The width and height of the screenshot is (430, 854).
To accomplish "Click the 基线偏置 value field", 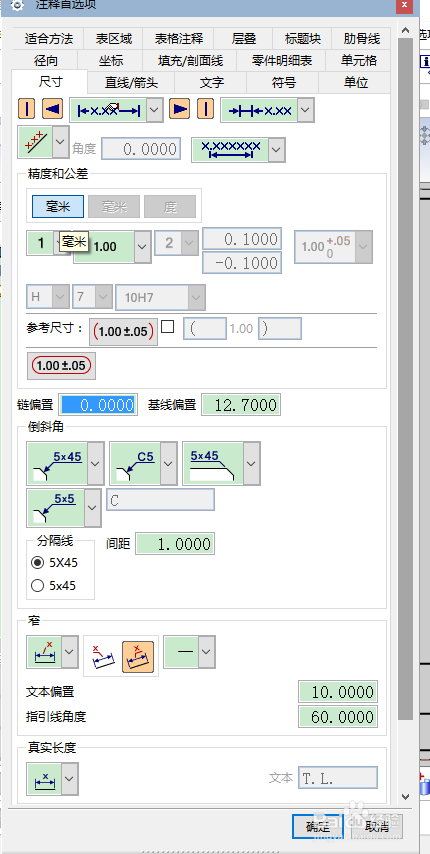I will pos(241,405).
